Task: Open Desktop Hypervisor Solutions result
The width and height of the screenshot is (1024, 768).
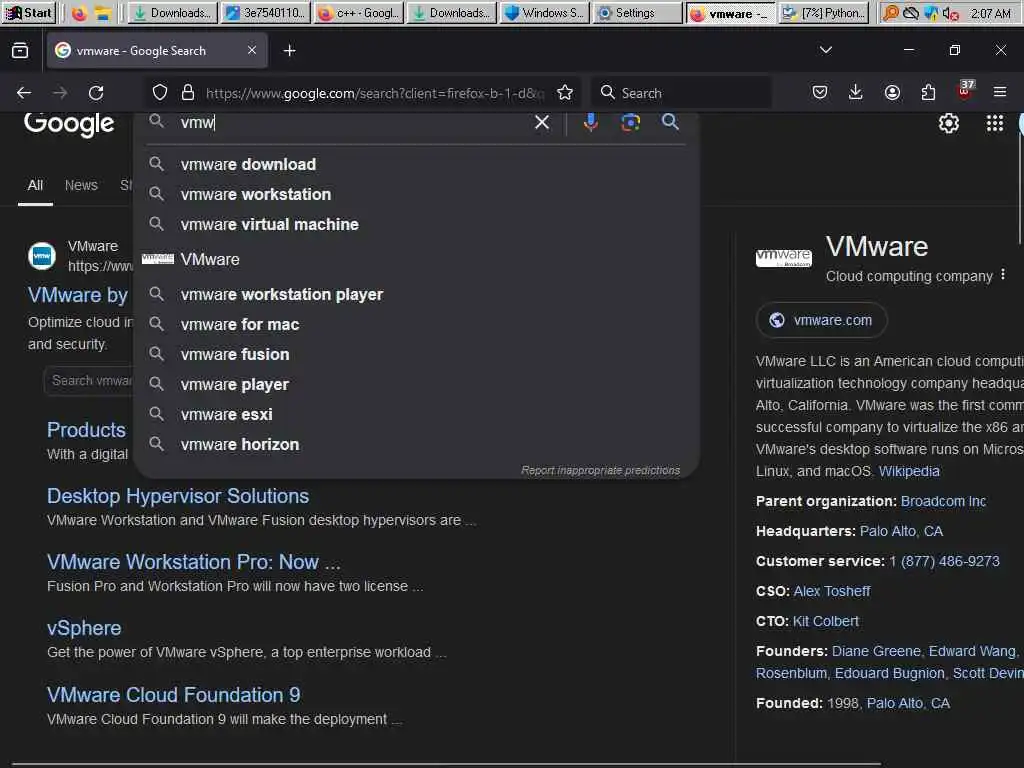Action: pyautogui.click(x=178, y=496)
